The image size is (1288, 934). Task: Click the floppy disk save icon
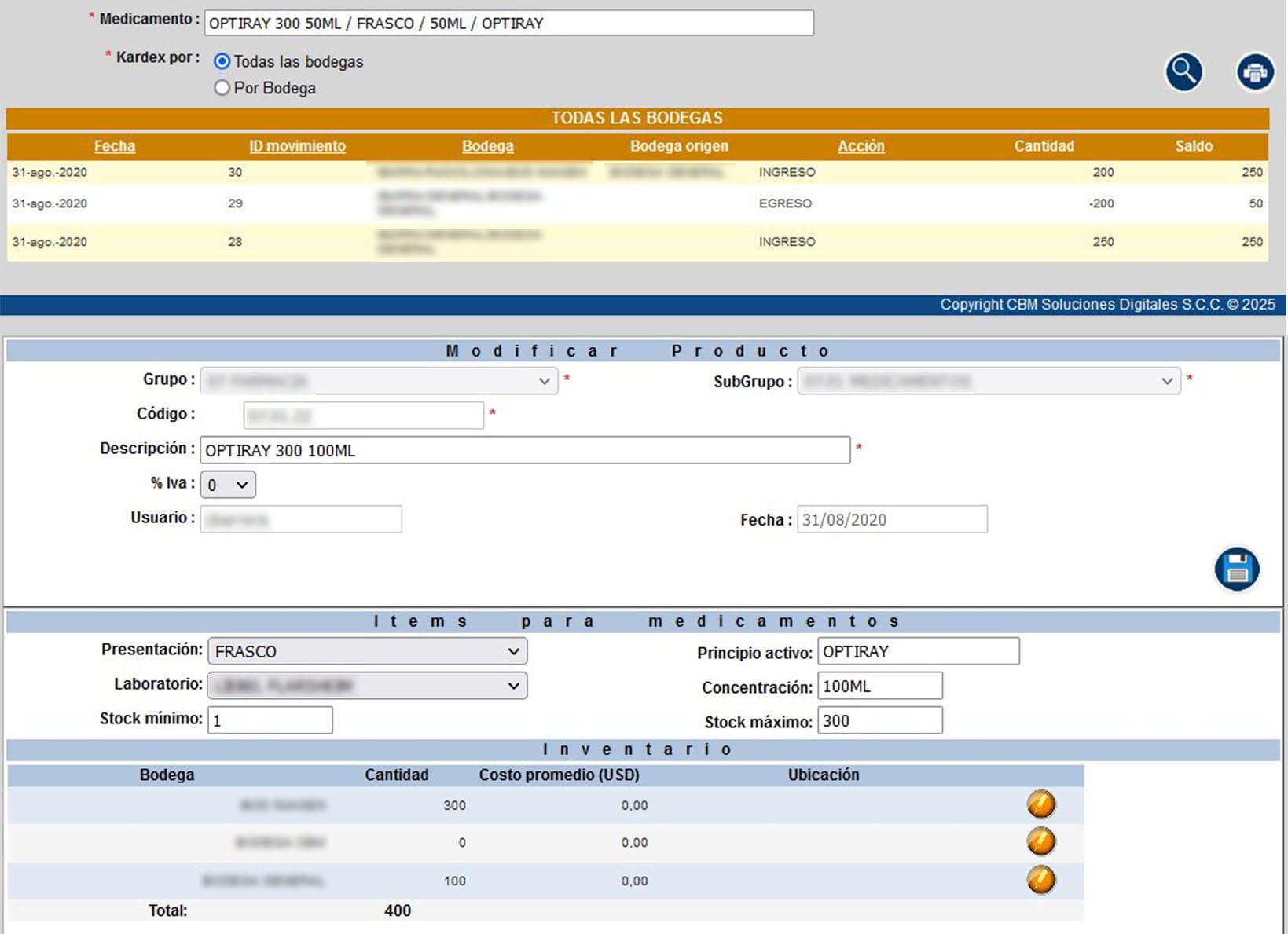coord(1237,569)
